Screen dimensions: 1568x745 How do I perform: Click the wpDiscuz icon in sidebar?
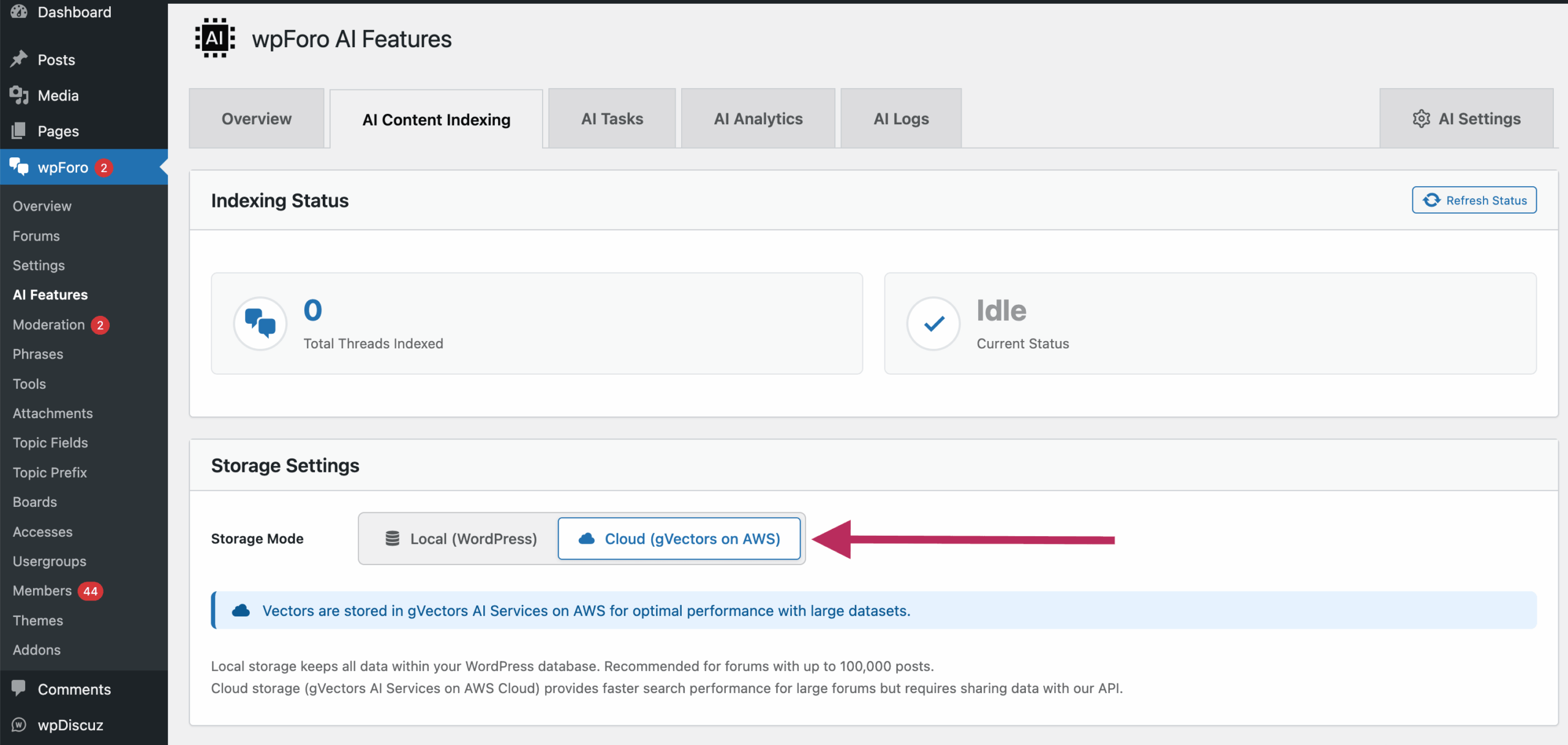click(19, 724)
